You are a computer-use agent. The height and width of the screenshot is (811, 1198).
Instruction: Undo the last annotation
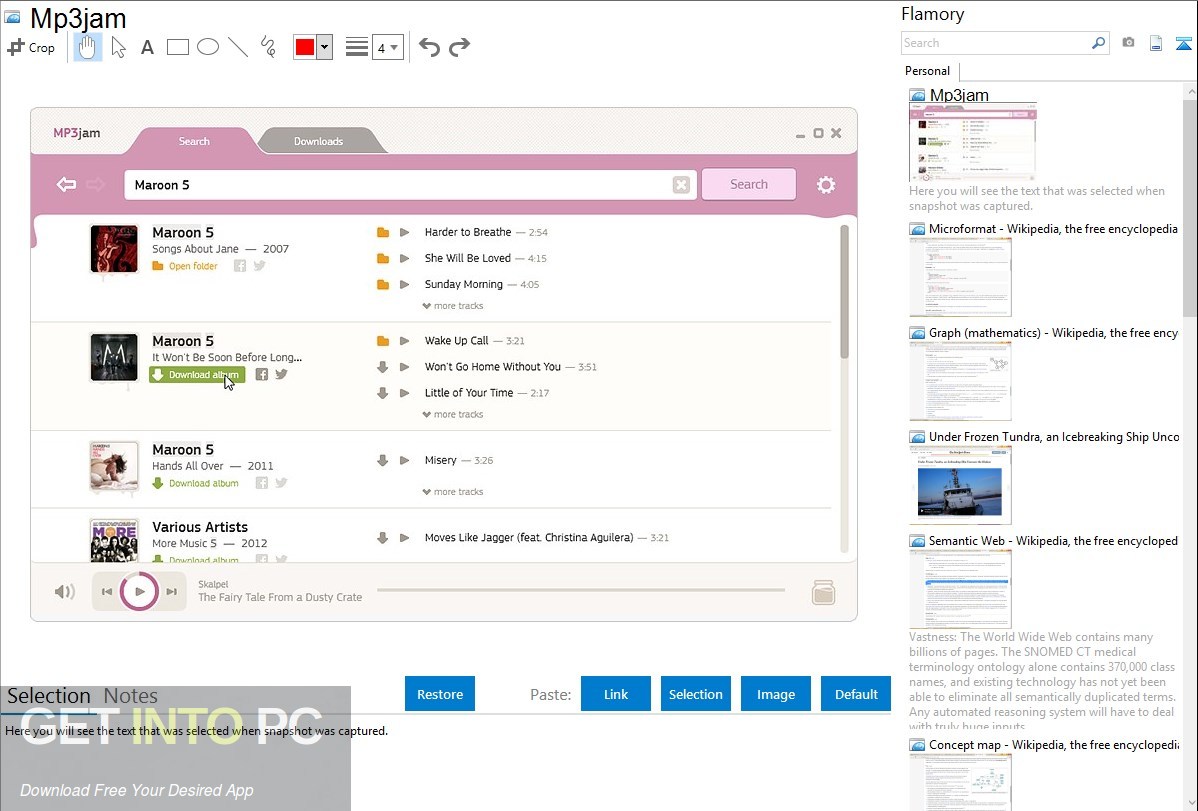click(429, 47)
